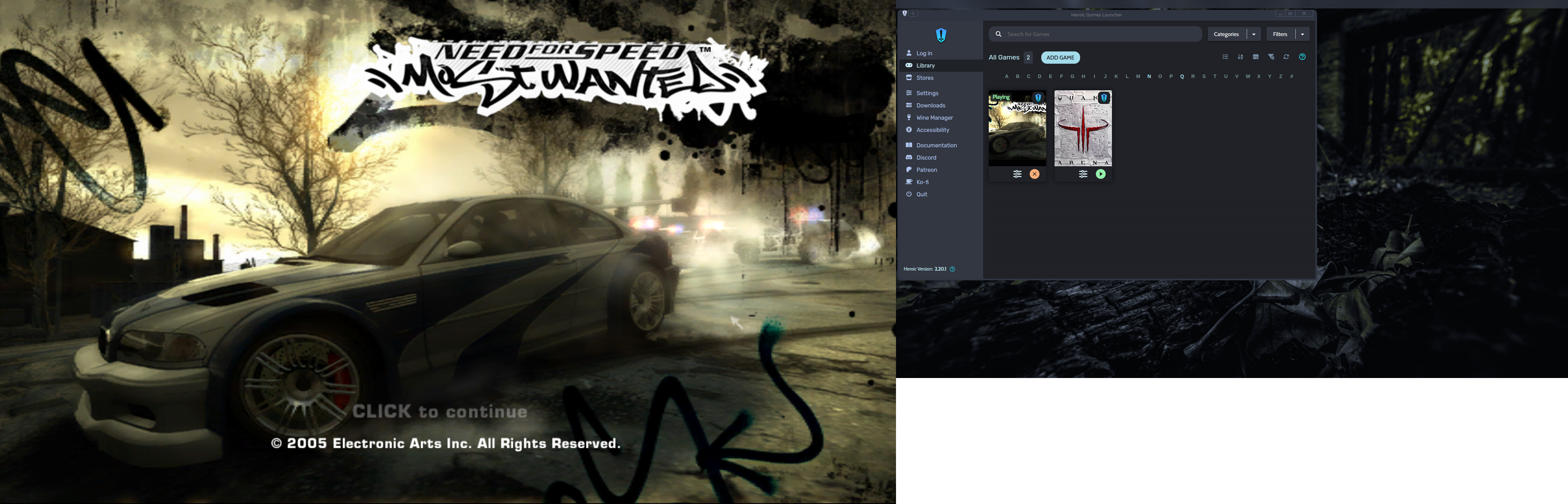Click the clear filters funnel icon

[x=1271, y=57]
